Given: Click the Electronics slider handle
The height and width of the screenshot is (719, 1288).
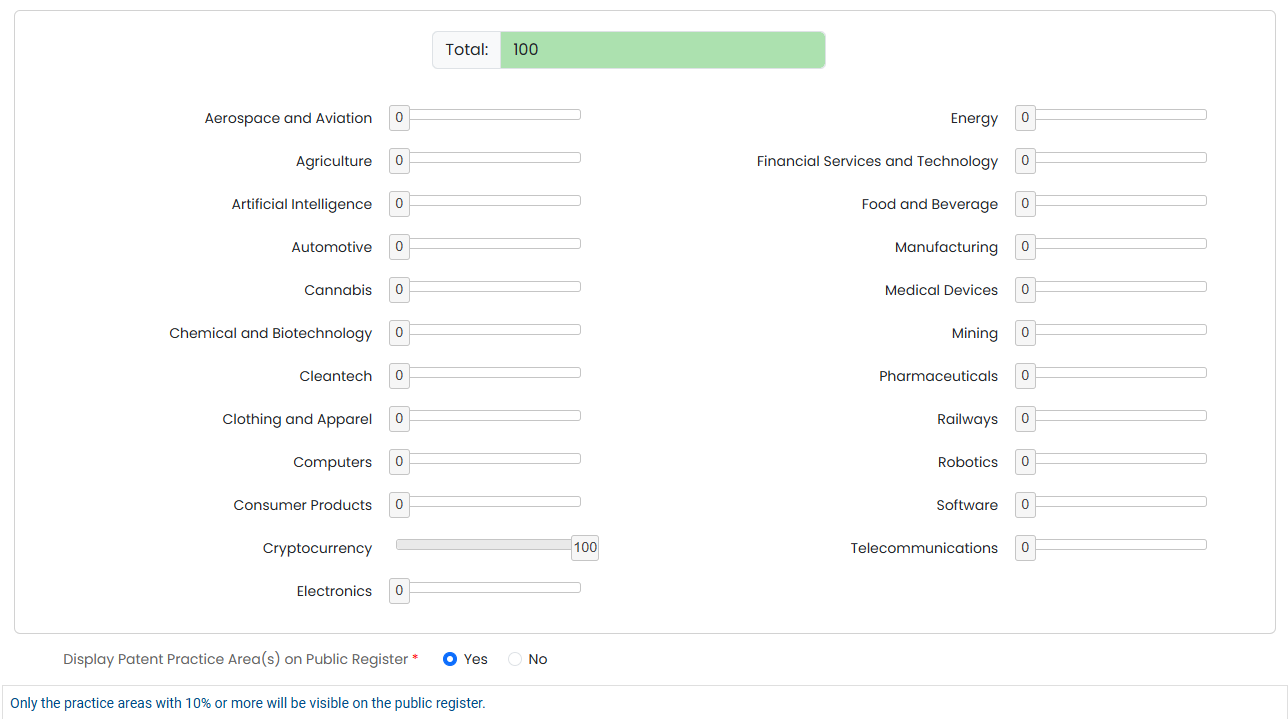Looking at the screenshot, I should (399, 591).
